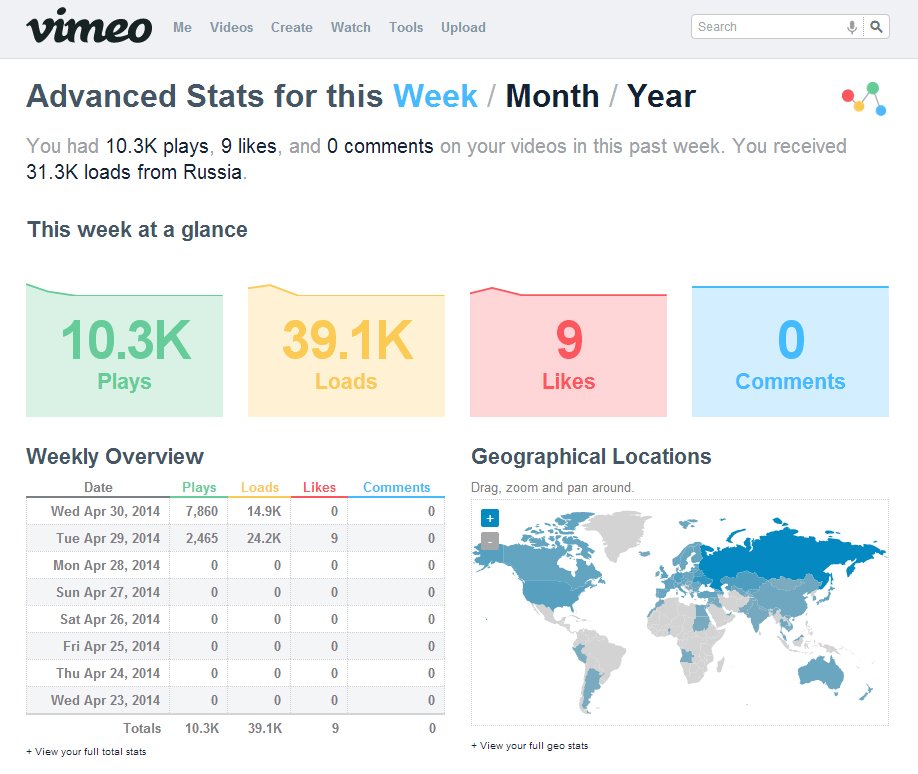Click View your full total stats link
The width and height of the screenshot is (918, 774).
pyautogui.click(x=86, y=752)
